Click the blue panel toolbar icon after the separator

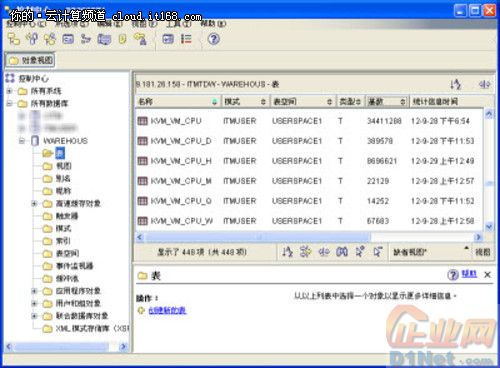[x=168, y=39]
